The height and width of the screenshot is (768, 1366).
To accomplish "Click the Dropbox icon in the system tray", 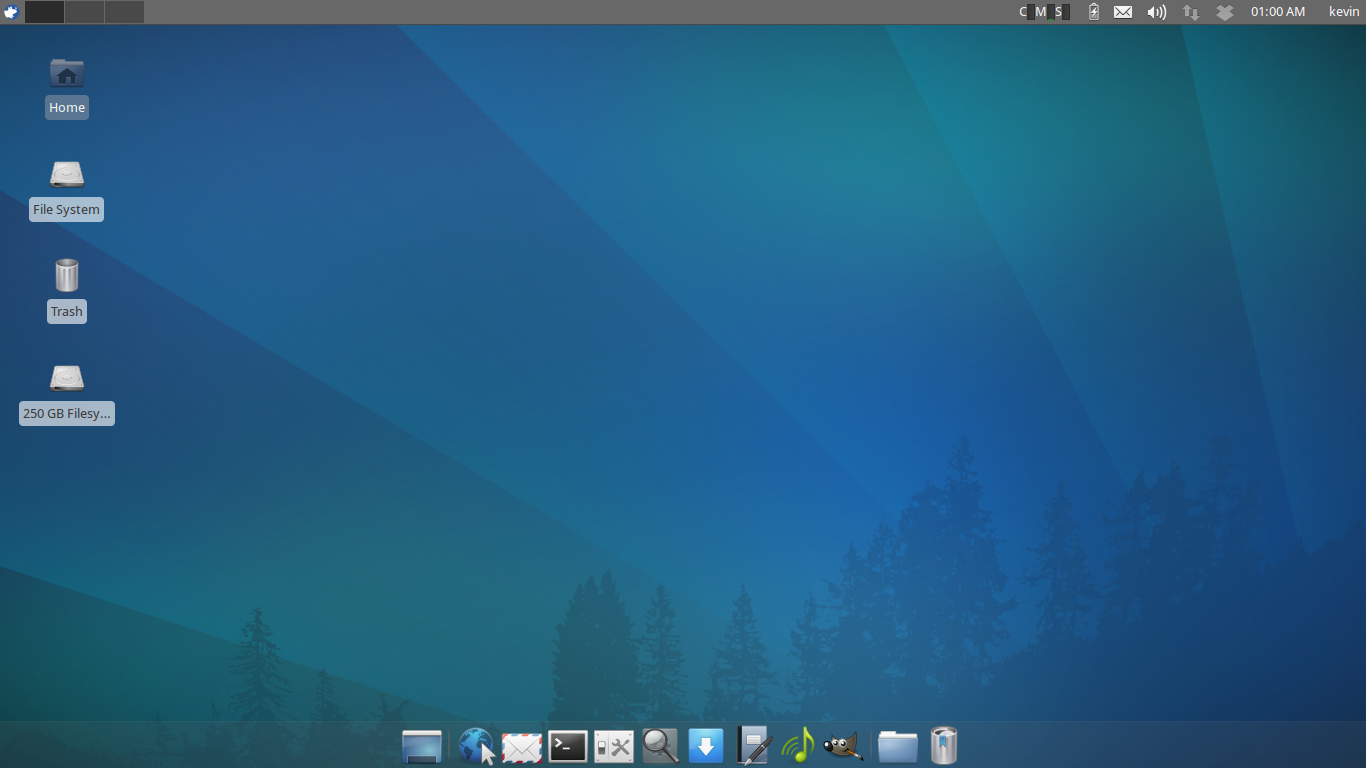I will click(1224, 11).
